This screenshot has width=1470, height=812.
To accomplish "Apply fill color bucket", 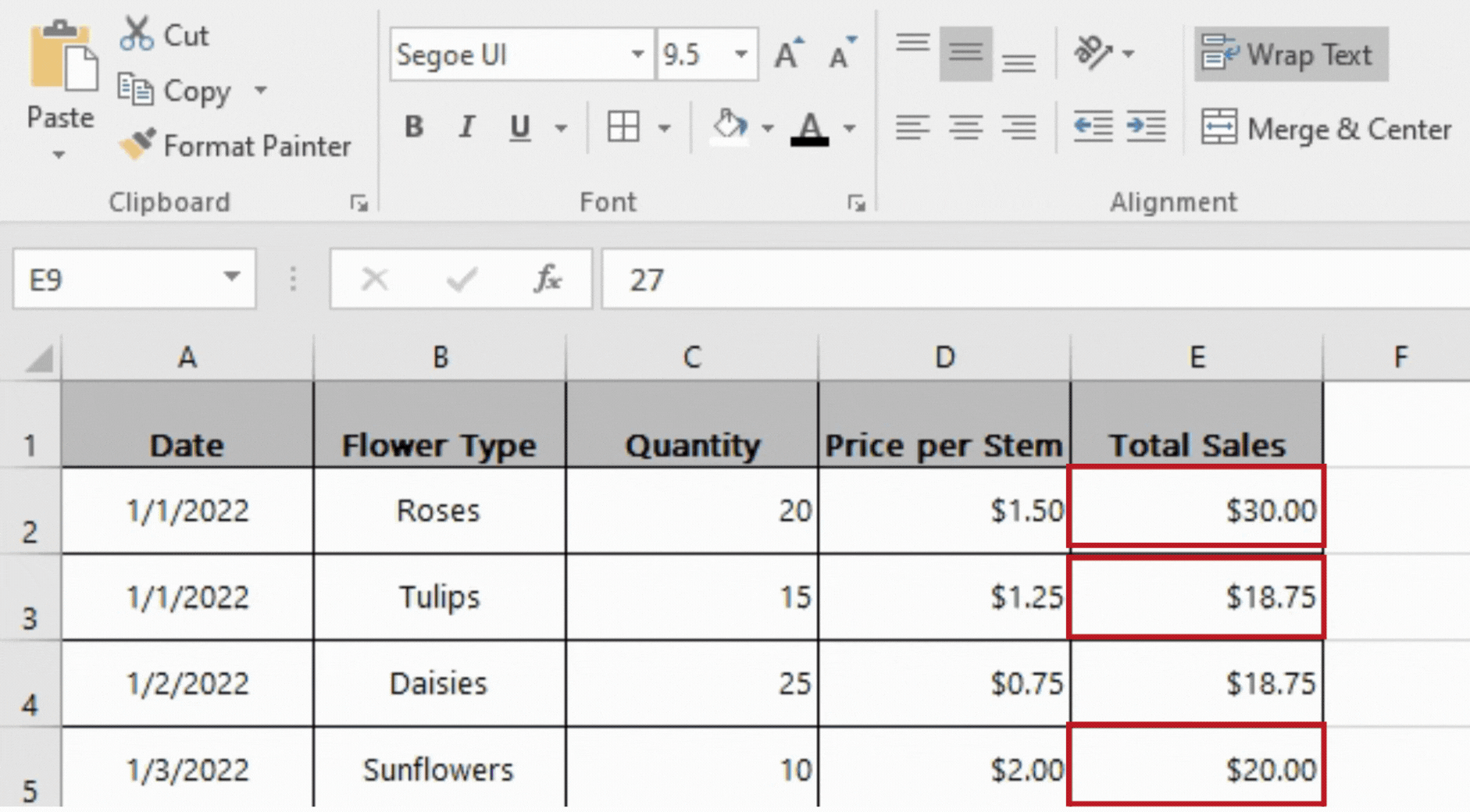I will click(730, 126).
